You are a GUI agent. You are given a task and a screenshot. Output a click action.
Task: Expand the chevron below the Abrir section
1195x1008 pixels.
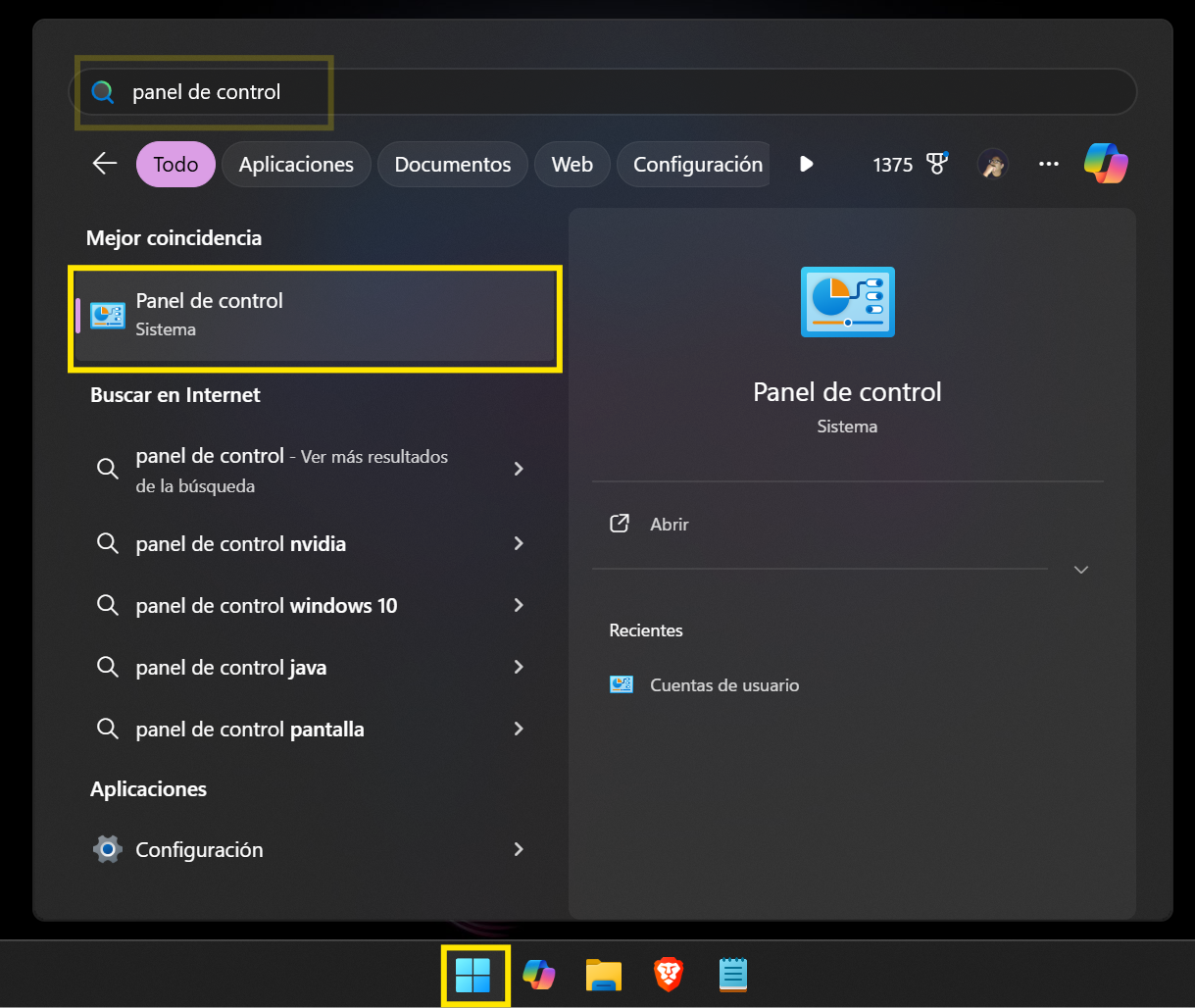click(x=1080, y=569)
